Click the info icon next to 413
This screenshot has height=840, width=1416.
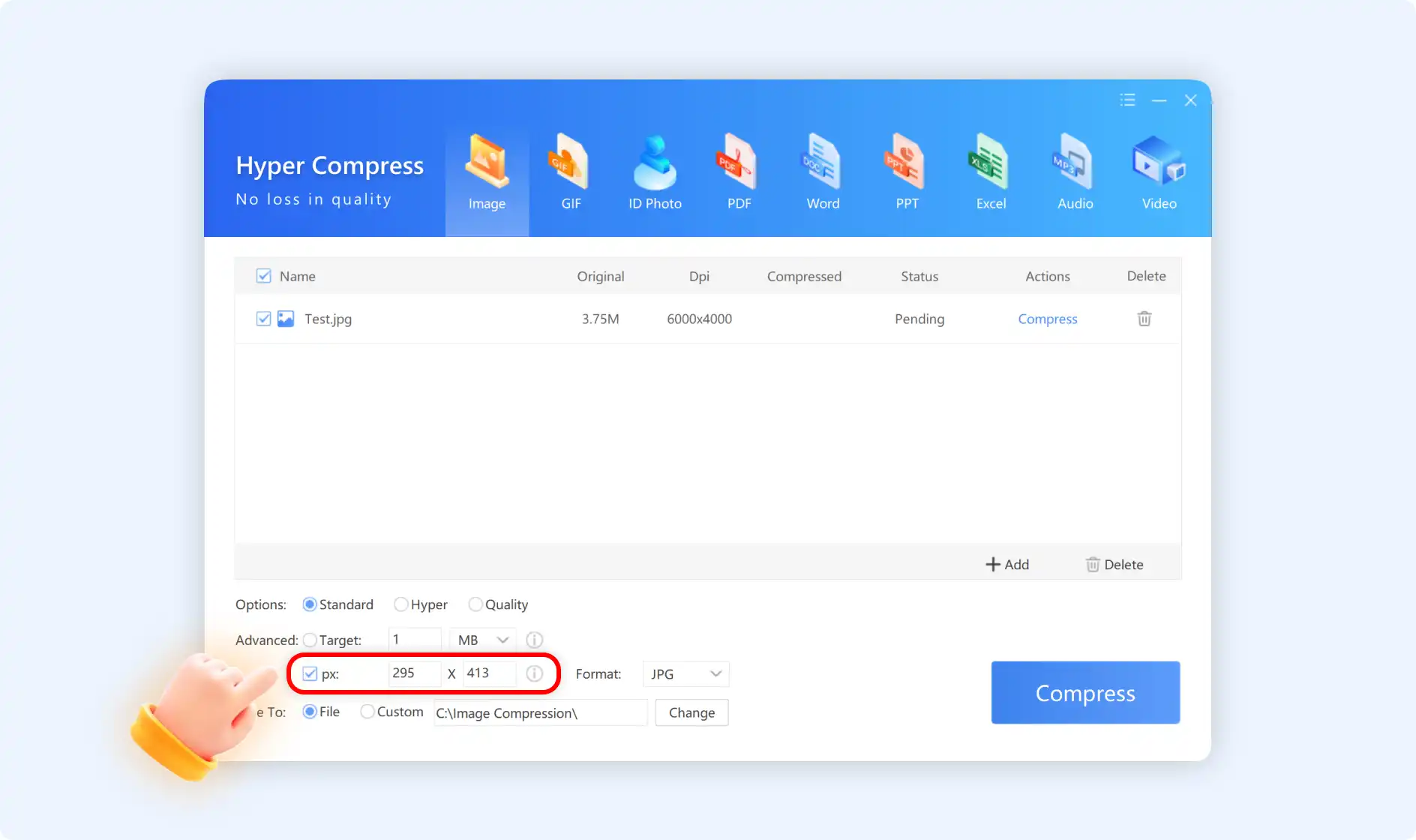534,673
